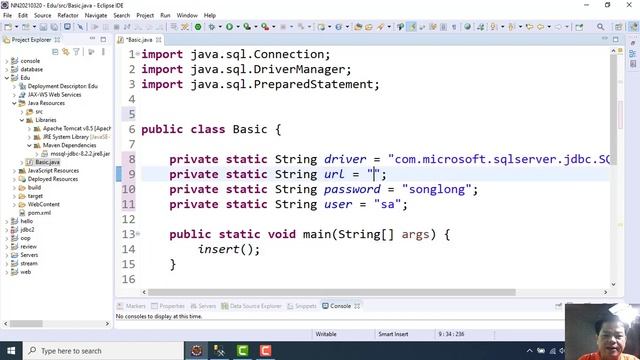Image resolution: width=640 pixels, height=360 pixels.
Task: Open the File menu
Action: (7, 15)
